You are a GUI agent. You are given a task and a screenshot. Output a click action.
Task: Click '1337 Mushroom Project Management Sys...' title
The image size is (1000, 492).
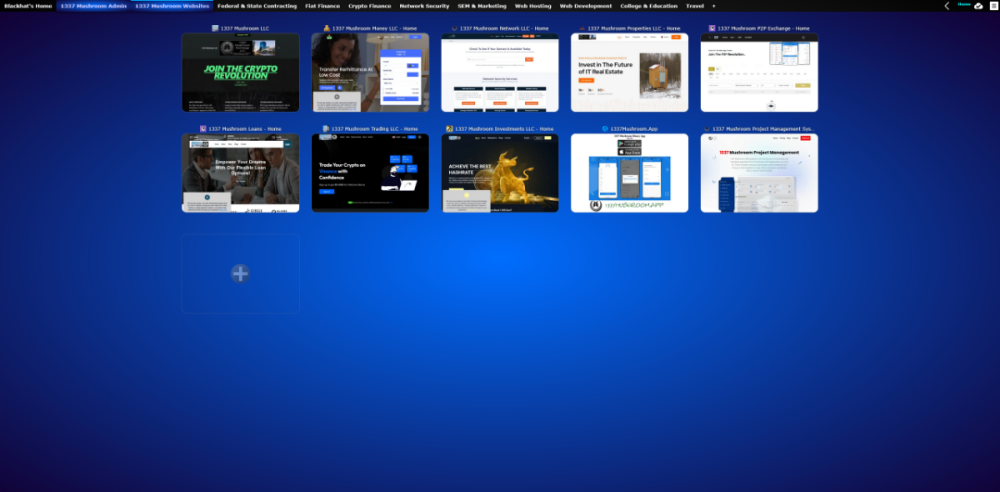coord(763,129)
